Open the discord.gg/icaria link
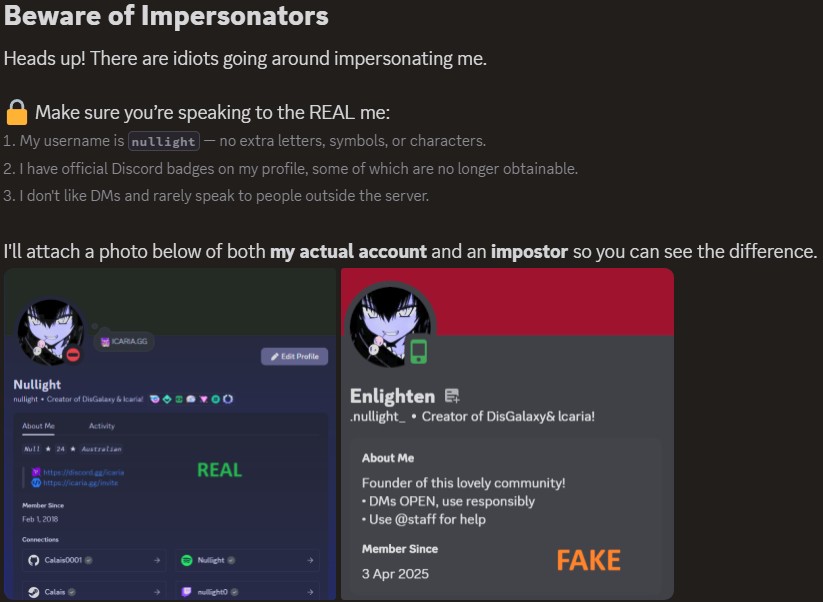The height and width of the screenshot is (602, 823). tap(83, 472)
